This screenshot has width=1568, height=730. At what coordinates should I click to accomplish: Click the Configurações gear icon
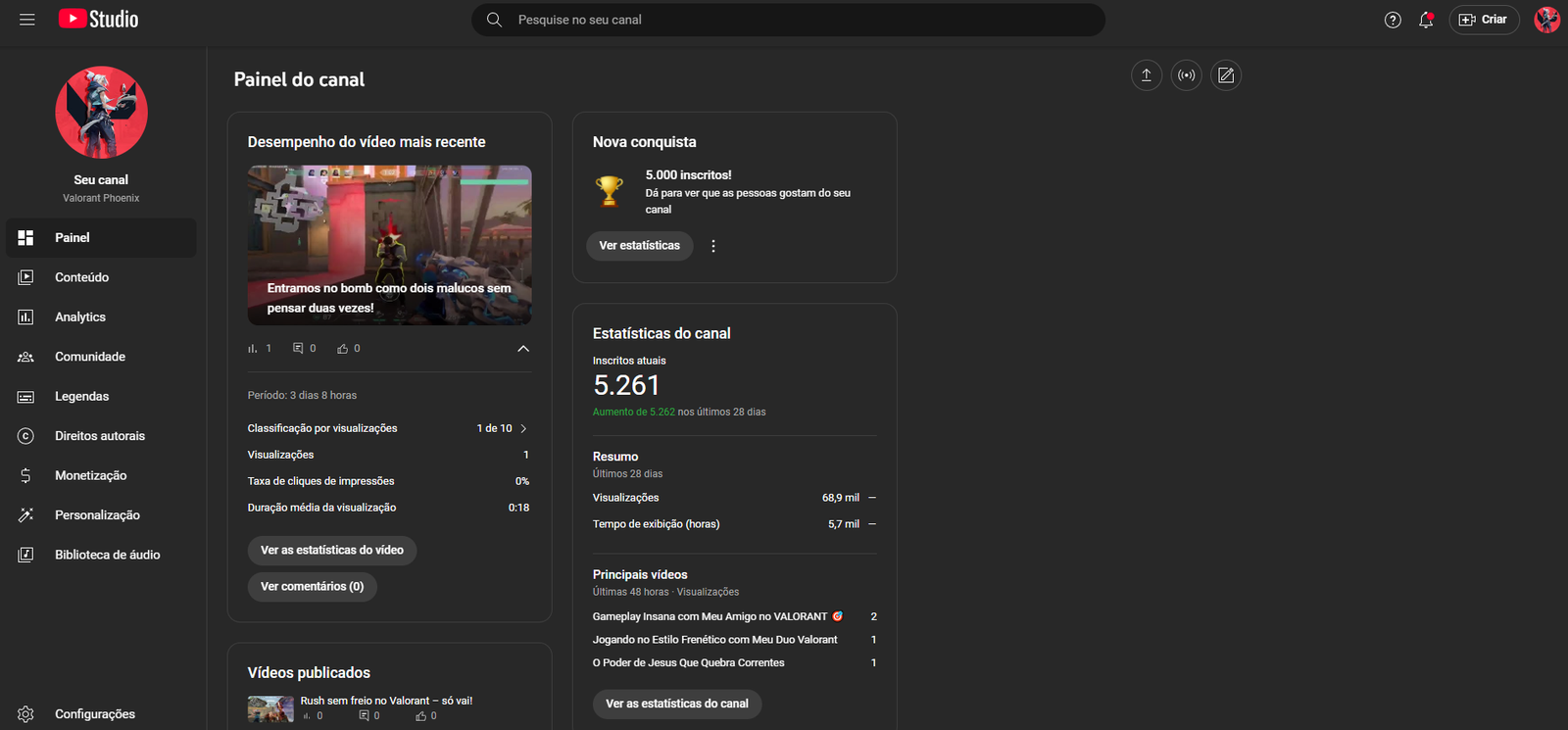26,714
